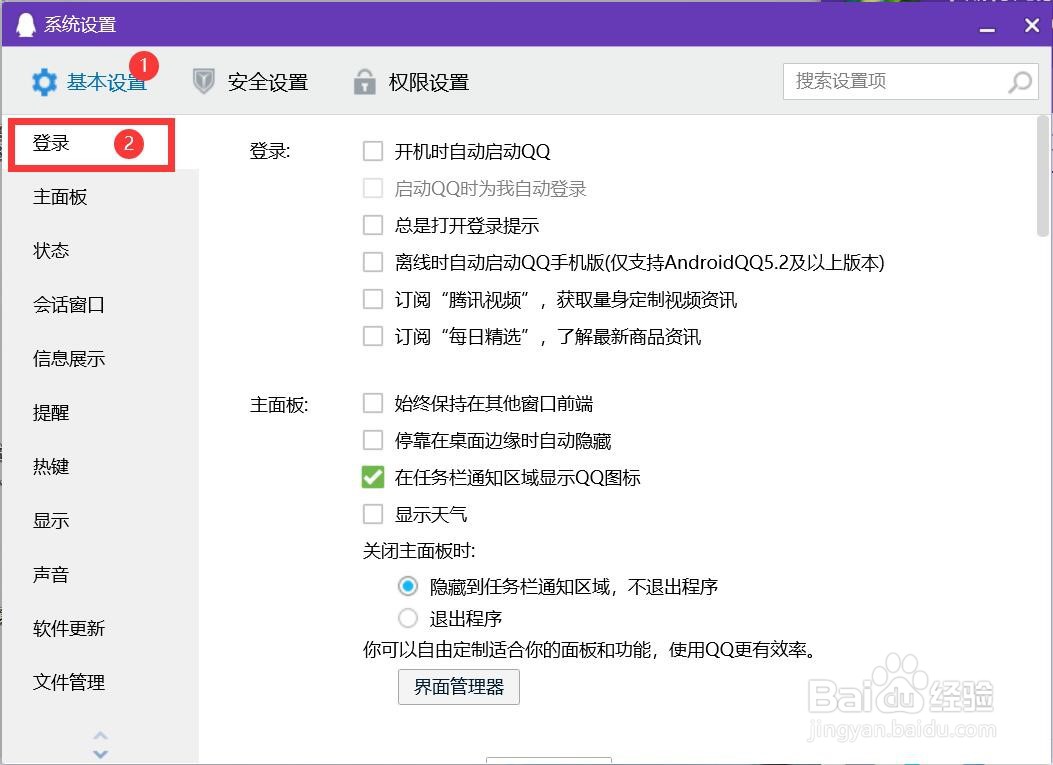Enable 开机时自动启动QQ checkbox

tap(373, 151)
